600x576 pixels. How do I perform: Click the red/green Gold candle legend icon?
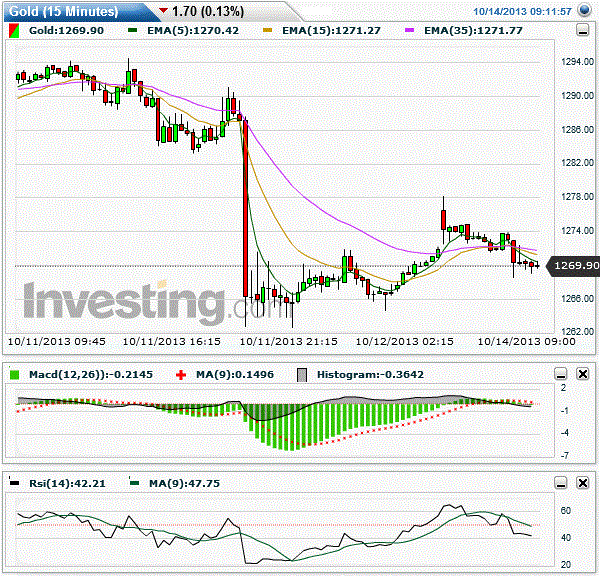pos(14,31)
